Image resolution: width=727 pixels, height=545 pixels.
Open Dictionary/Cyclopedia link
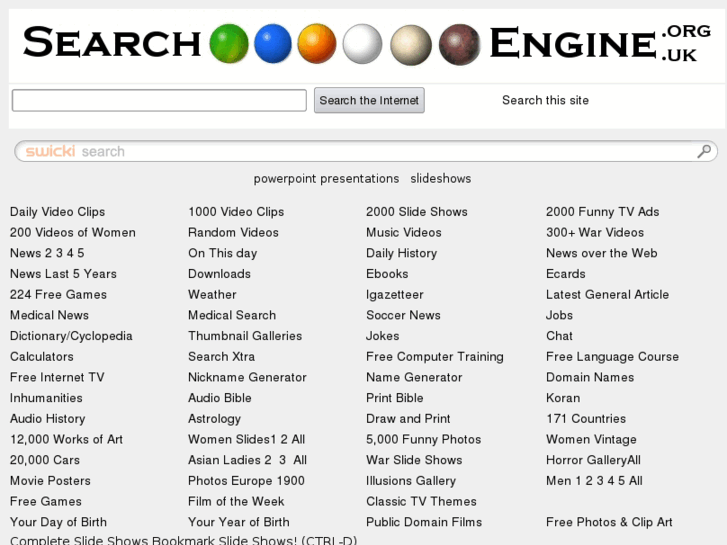[71, 336]
